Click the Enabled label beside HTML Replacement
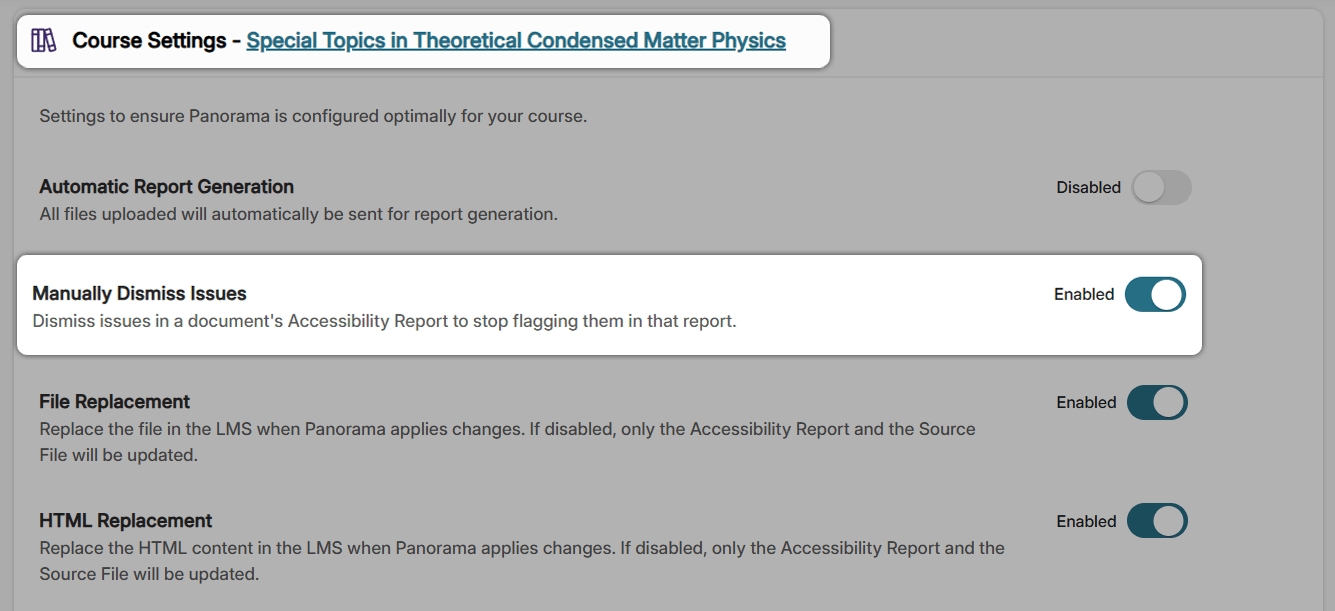The width and height of the screenshot is (1335, 611). 1086,521
